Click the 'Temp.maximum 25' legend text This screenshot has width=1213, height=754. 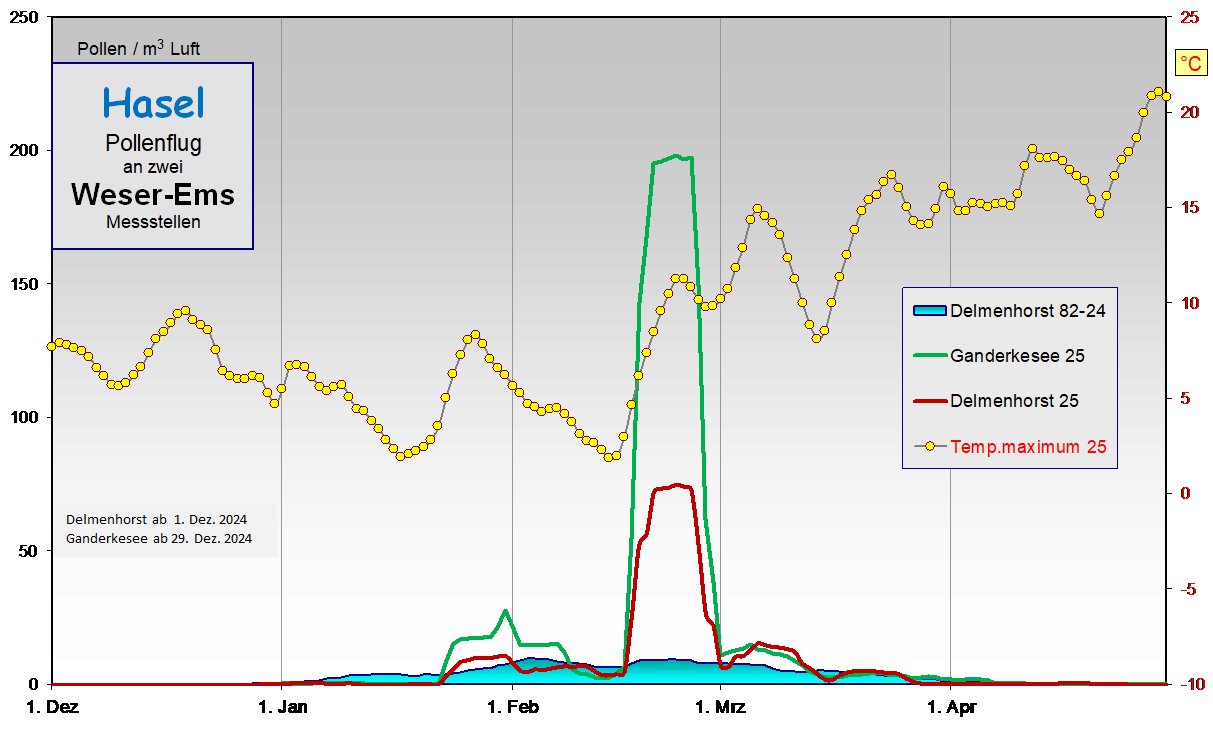(x=1028, y=447)
